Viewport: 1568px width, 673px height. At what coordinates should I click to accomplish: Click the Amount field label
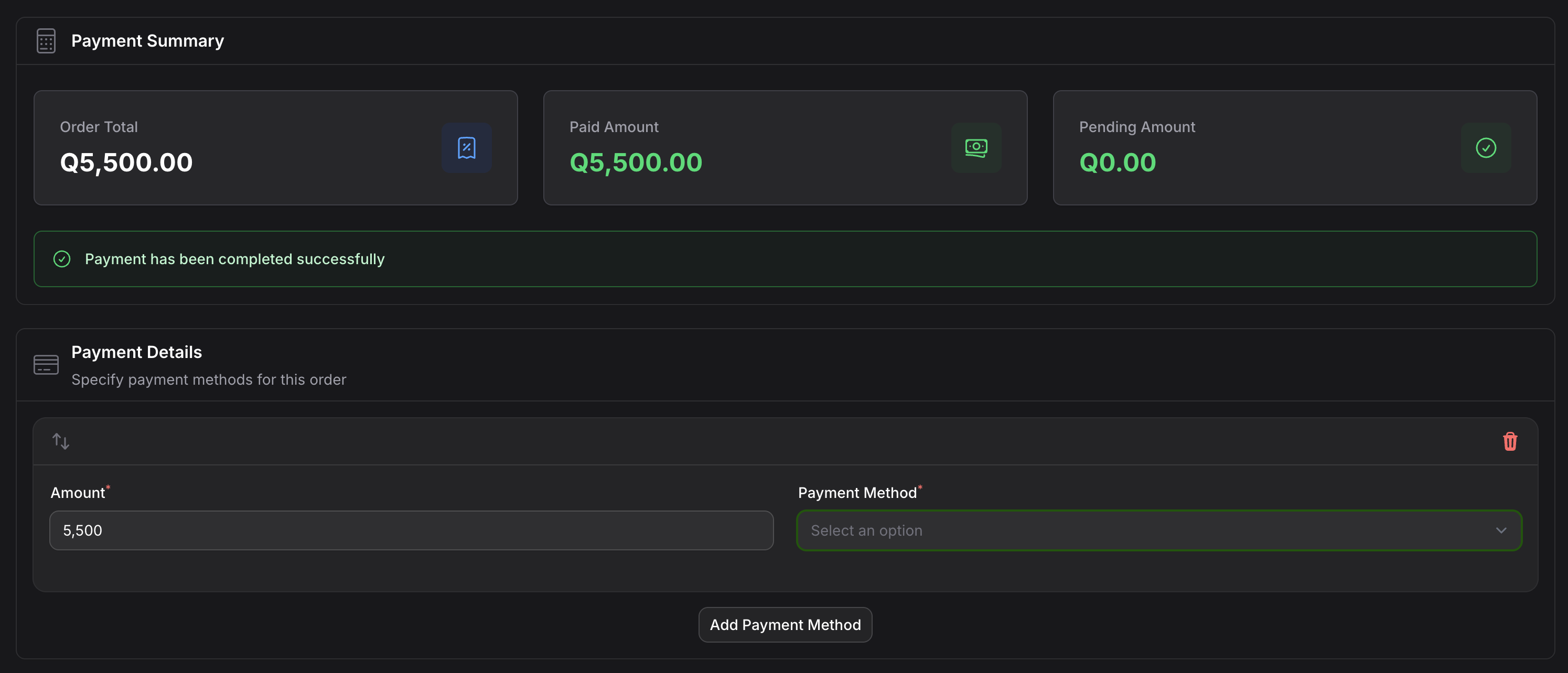[77, 493]
